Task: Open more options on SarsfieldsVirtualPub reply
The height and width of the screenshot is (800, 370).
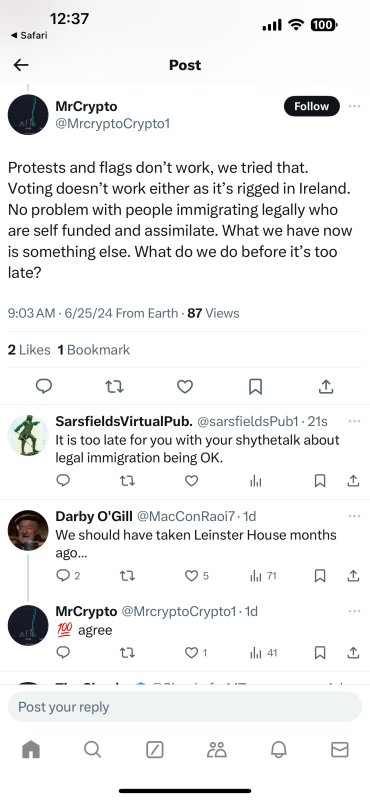Action: point(354,421)
